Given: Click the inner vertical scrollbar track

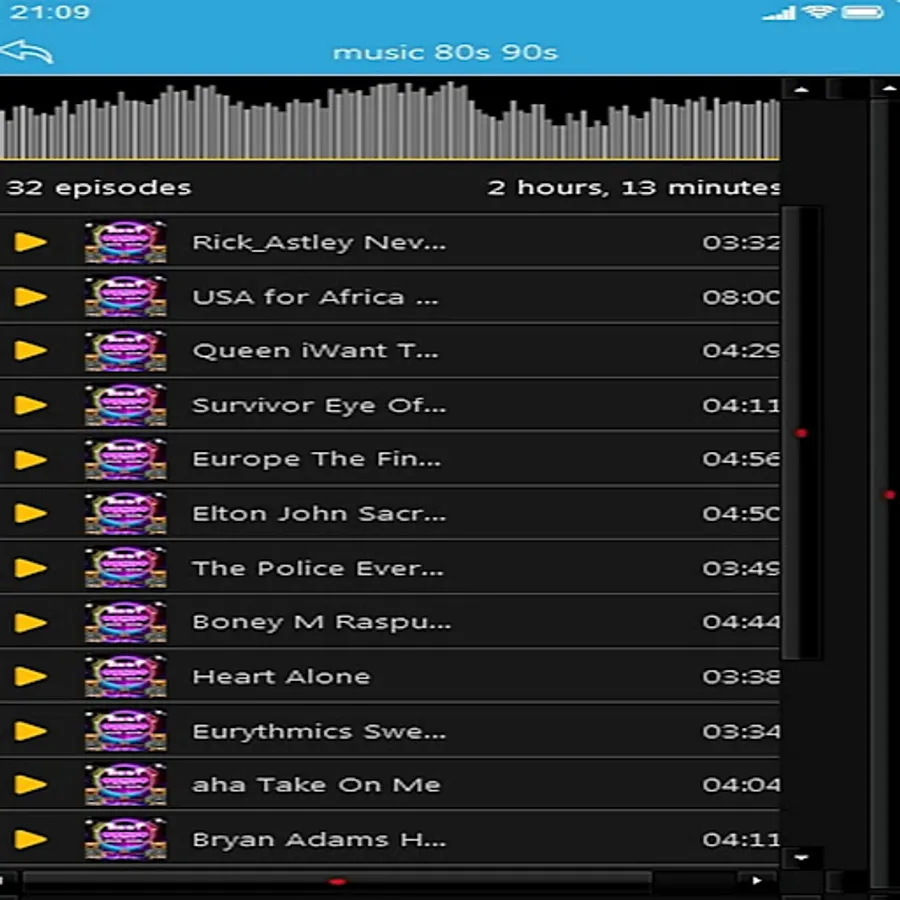Looking at the screenshot, I should [x=801, y=433].
